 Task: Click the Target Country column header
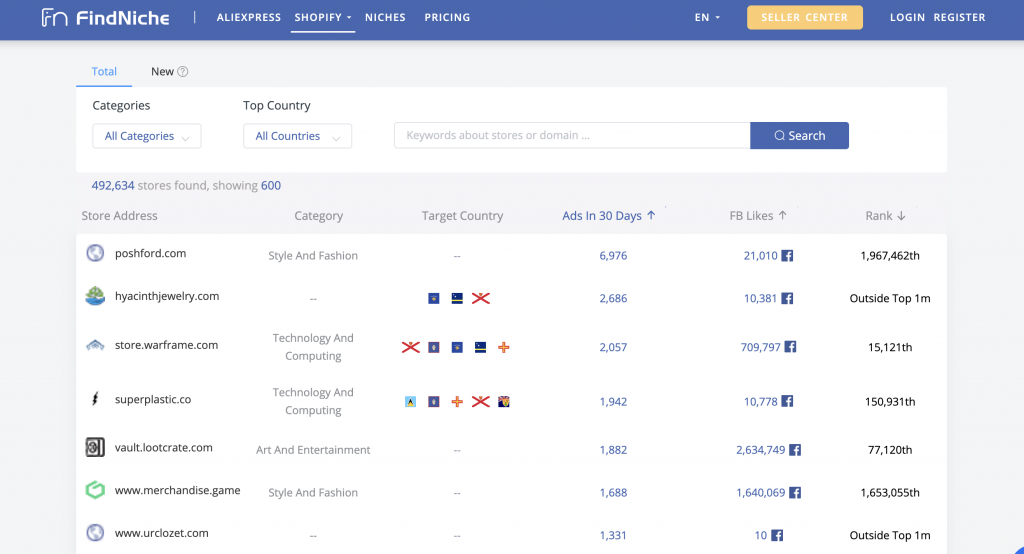click(x=462, y=216)
